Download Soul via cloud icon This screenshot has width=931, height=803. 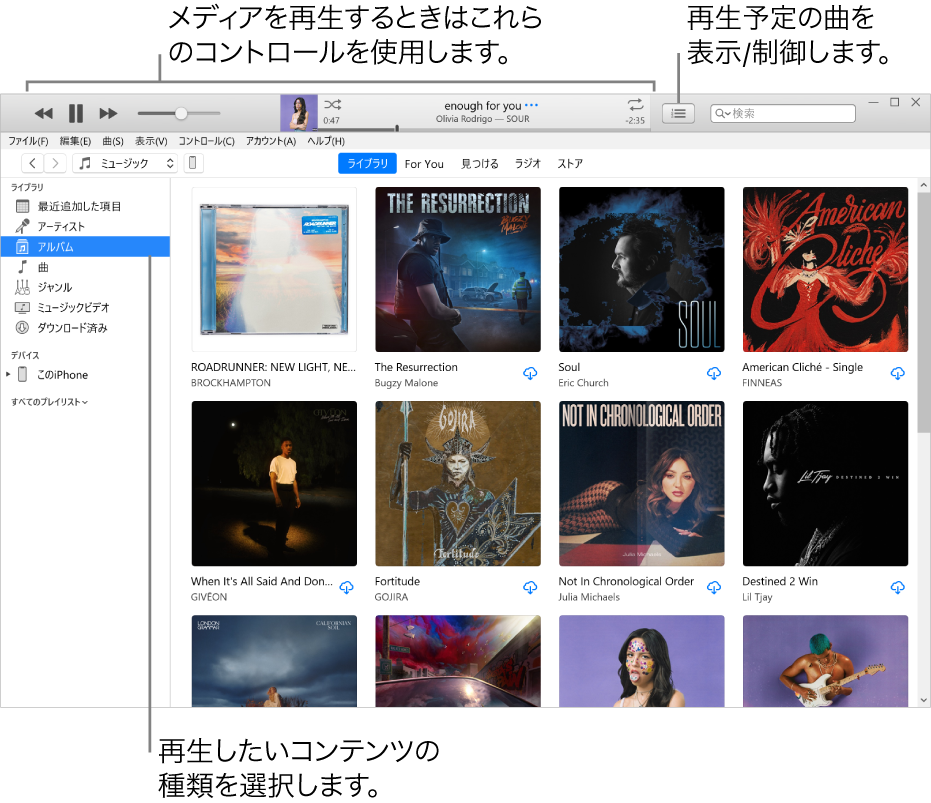coord(714,373)
